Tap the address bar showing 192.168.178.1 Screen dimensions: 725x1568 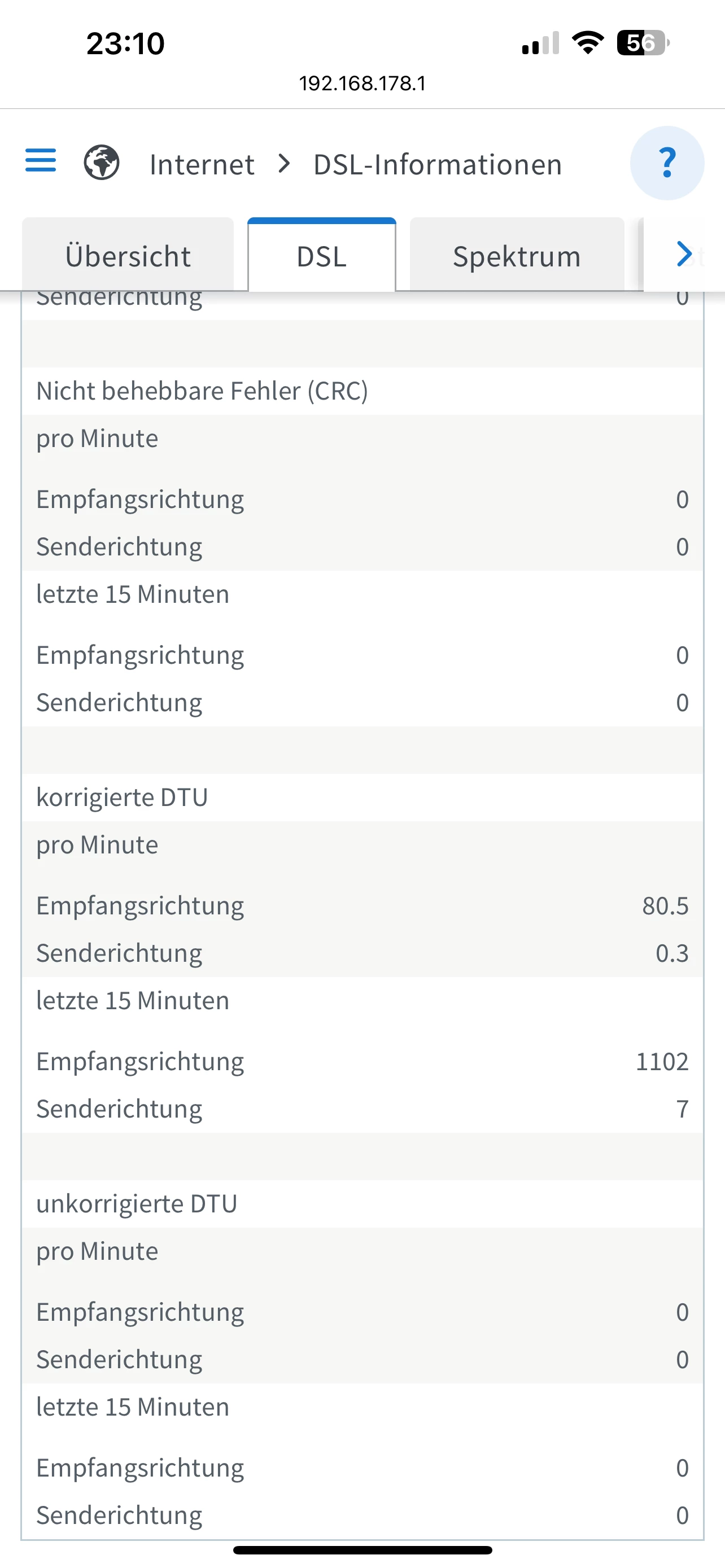pos(362,84)
